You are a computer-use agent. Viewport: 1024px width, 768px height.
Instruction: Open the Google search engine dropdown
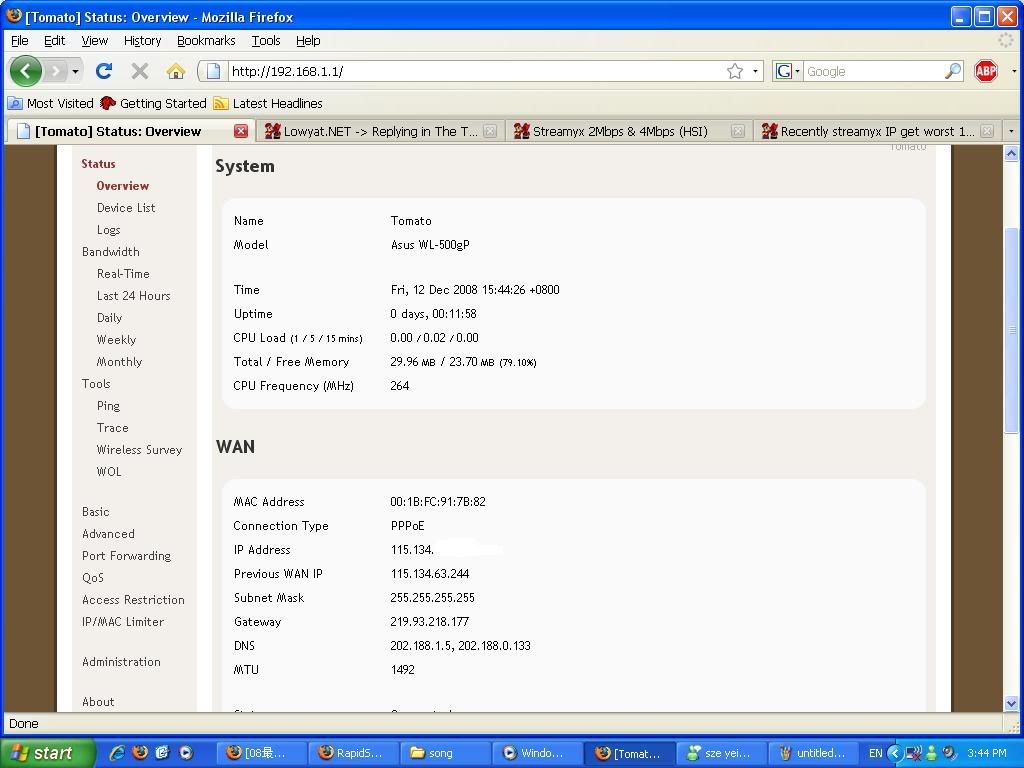click(788, 71)
